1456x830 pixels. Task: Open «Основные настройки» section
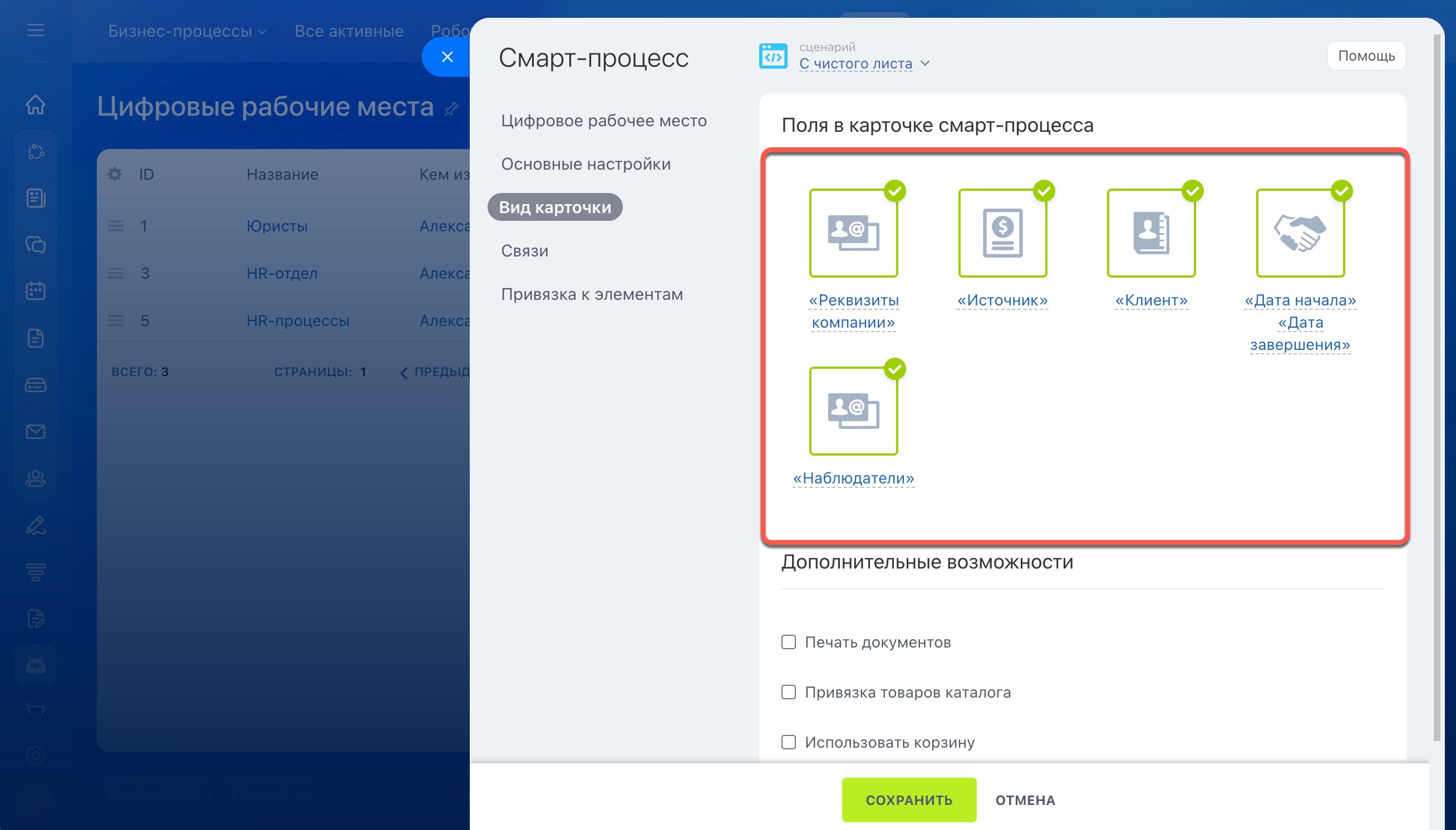pyautogui.click(x=585, y=164)
